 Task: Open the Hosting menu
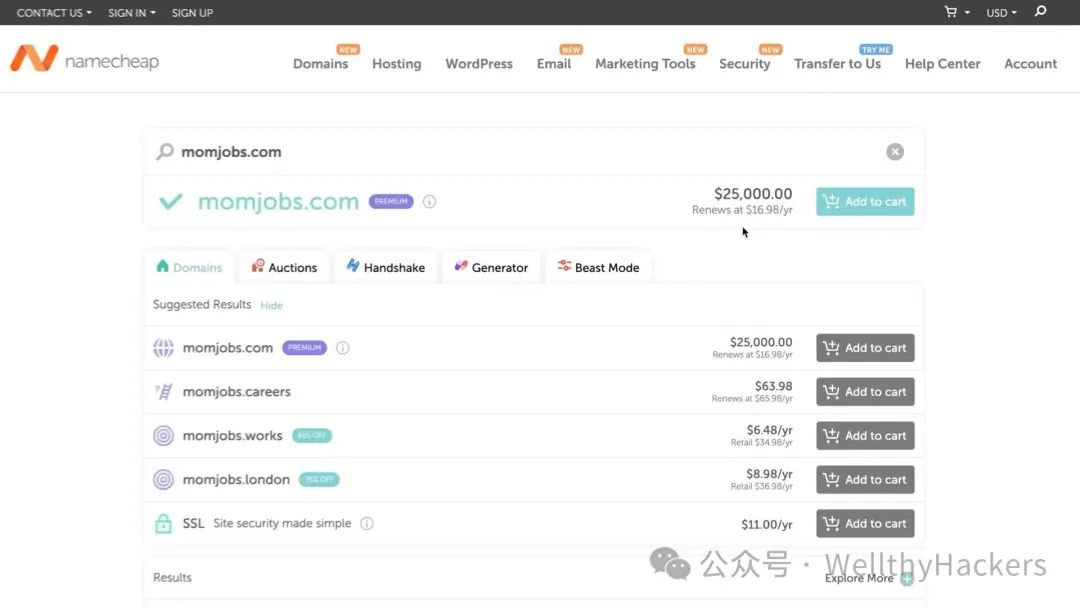[397, 63]
